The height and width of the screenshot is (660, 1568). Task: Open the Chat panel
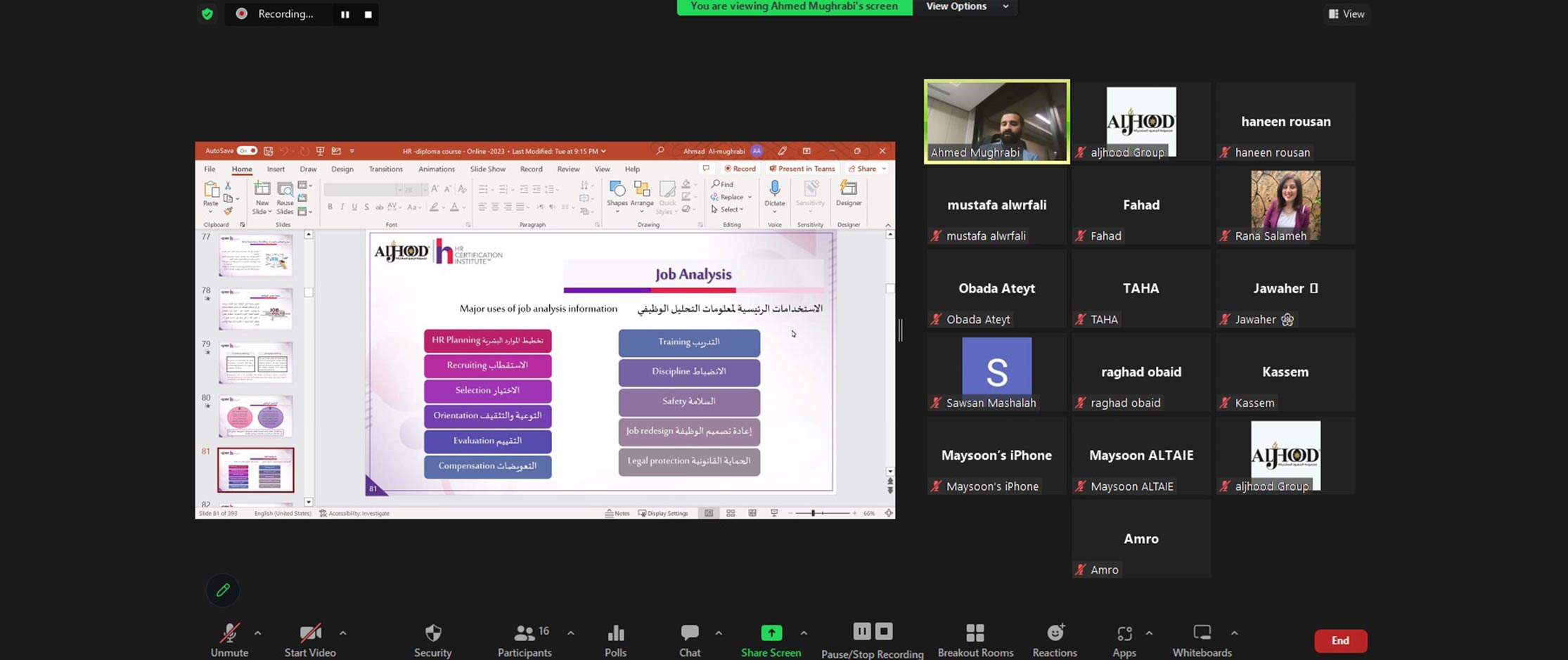tap(689, 640)
